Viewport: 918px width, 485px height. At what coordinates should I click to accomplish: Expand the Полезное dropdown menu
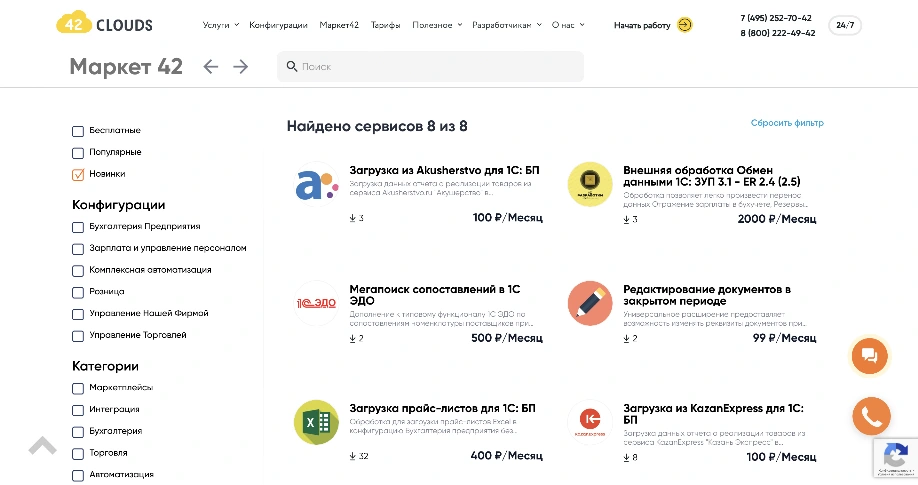click(437, 25)
